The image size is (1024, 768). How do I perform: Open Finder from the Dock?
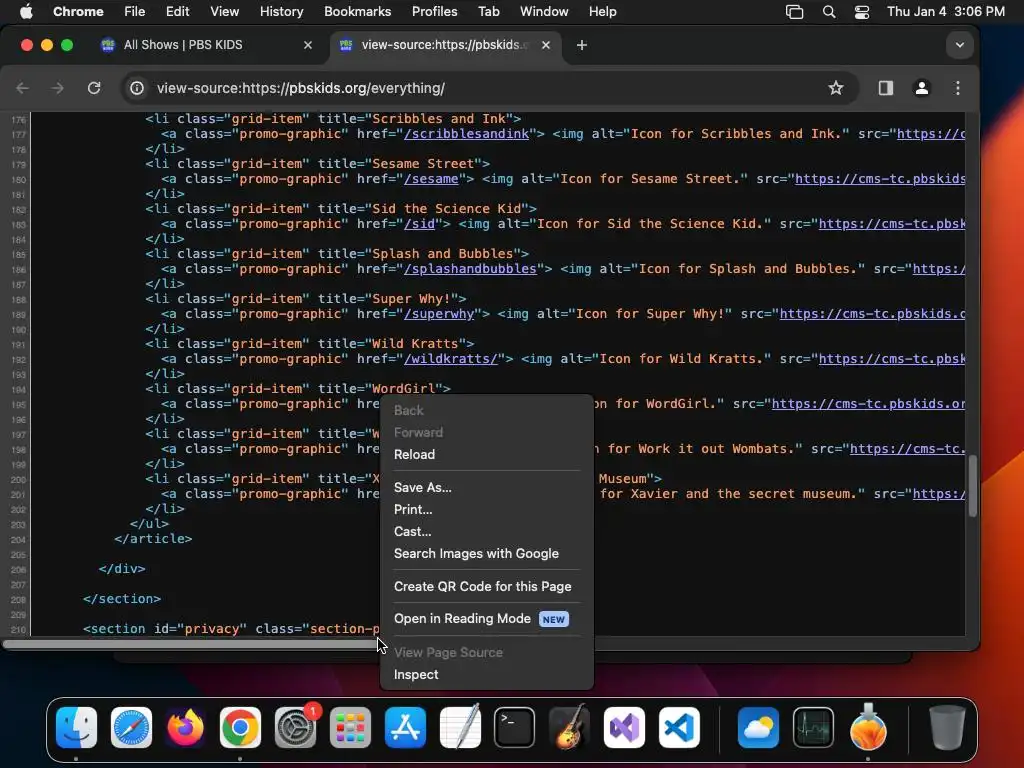click(76, 727)
